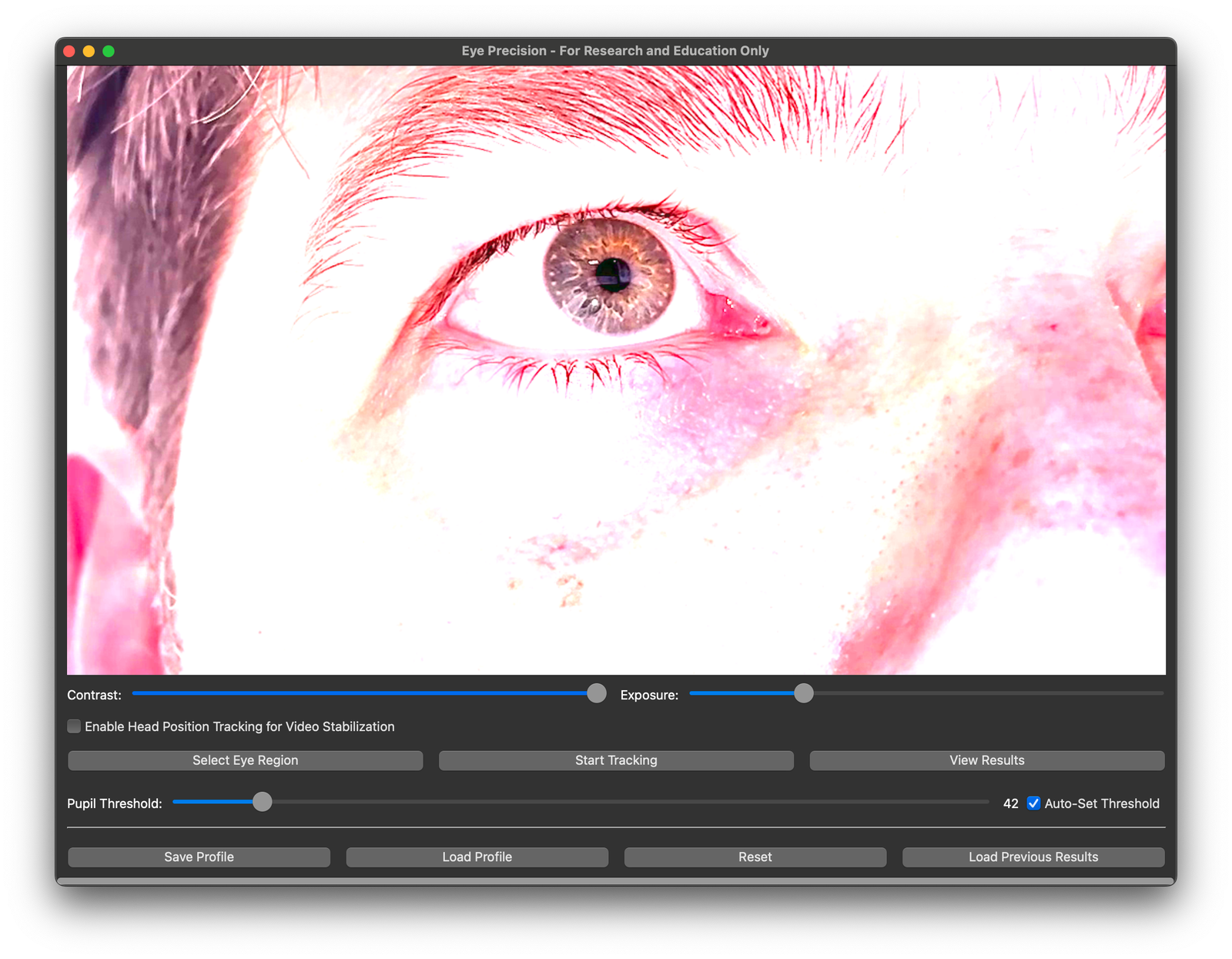The width and height of the screenshot is (1232, 959).
Task: Click the Exposure slider handle
Action: point(804,694)
